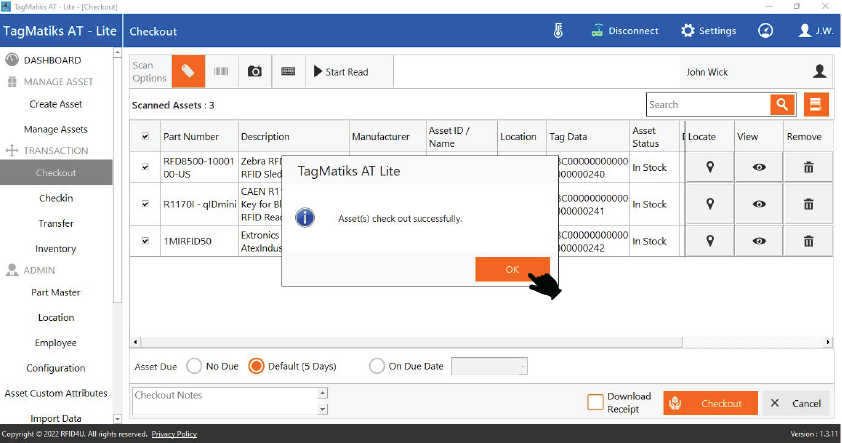Click the temperature thermometer icon in header
This screenshot has height=443, width=842.
click(558, 31)
